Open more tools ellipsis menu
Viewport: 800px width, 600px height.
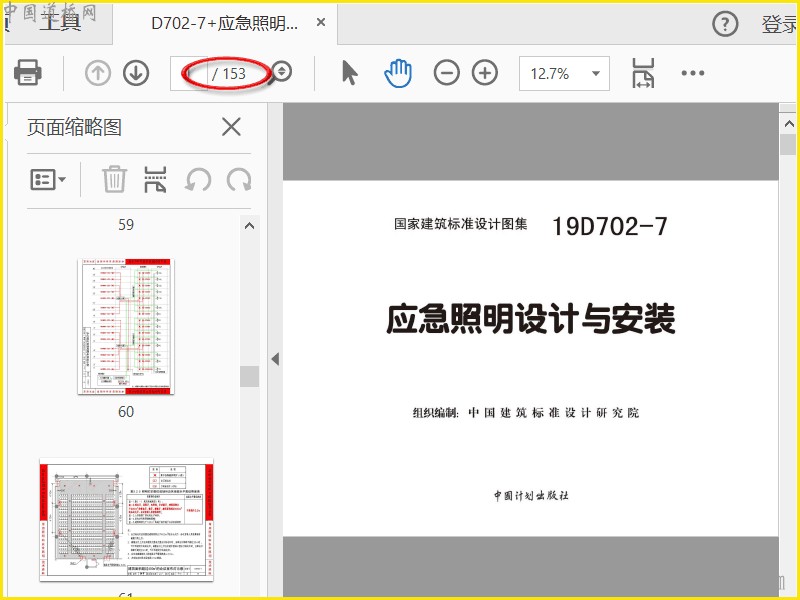(x=693, y=73)
